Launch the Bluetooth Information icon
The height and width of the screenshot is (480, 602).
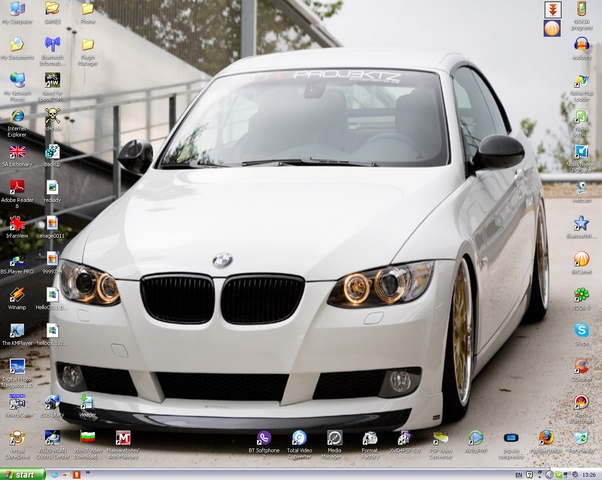52,51
